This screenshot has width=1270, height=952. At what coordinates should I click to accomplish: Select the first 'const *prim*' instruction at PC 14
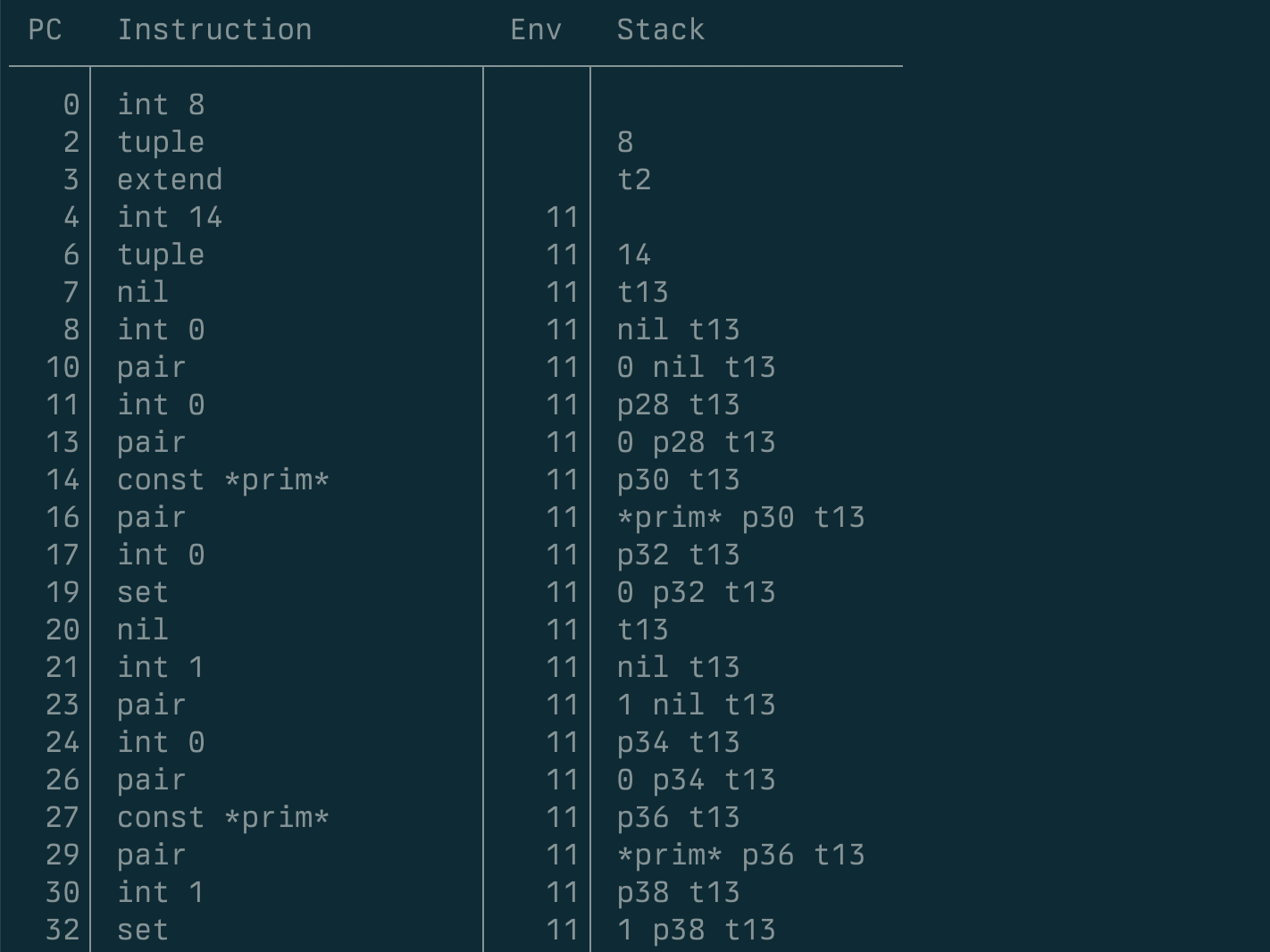223,480
